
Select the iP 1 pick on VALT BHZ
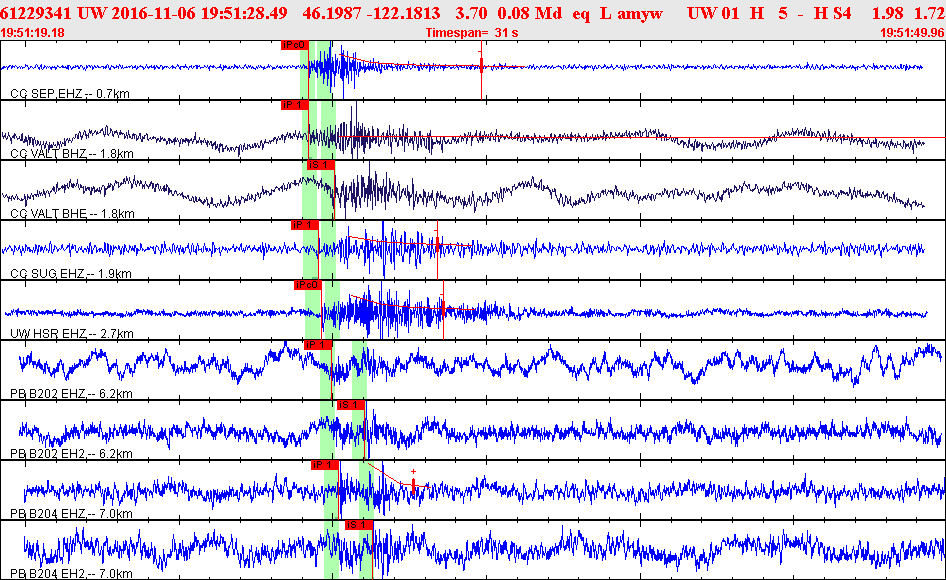pos(295,105)
